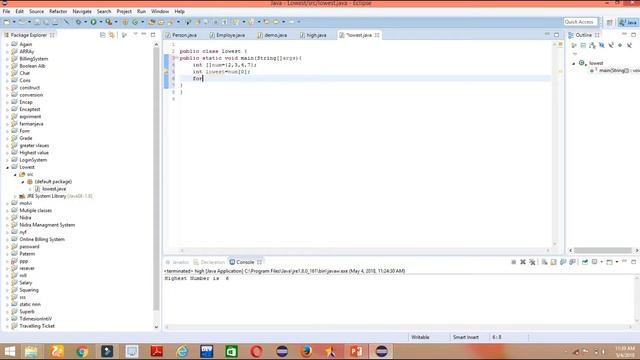Click the Quick Access search field
640x360 pixels.
[580, 22]
